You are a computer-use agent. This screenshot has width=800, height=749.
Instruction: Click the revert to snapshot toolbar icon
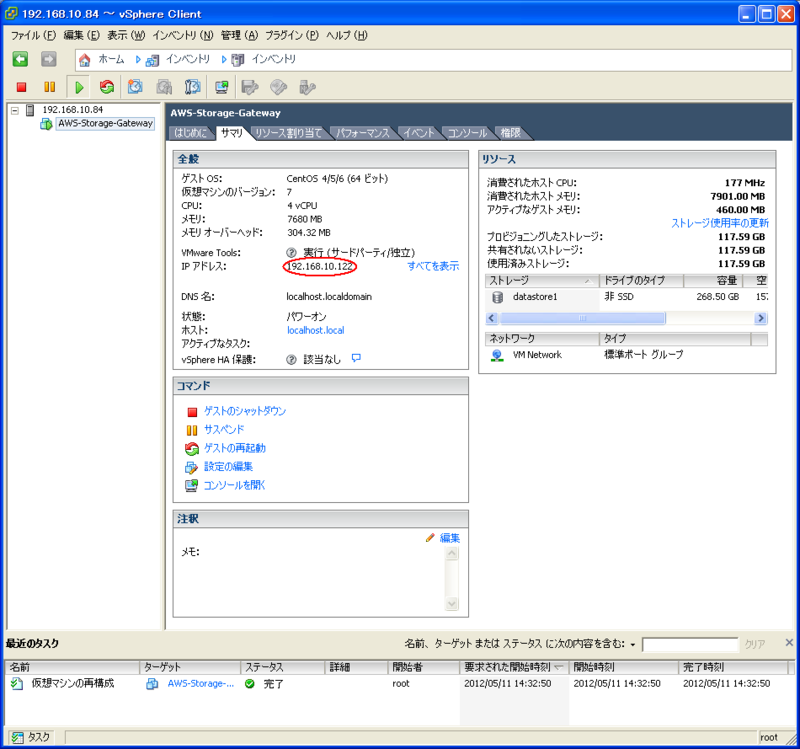click(x=164, y=87)
